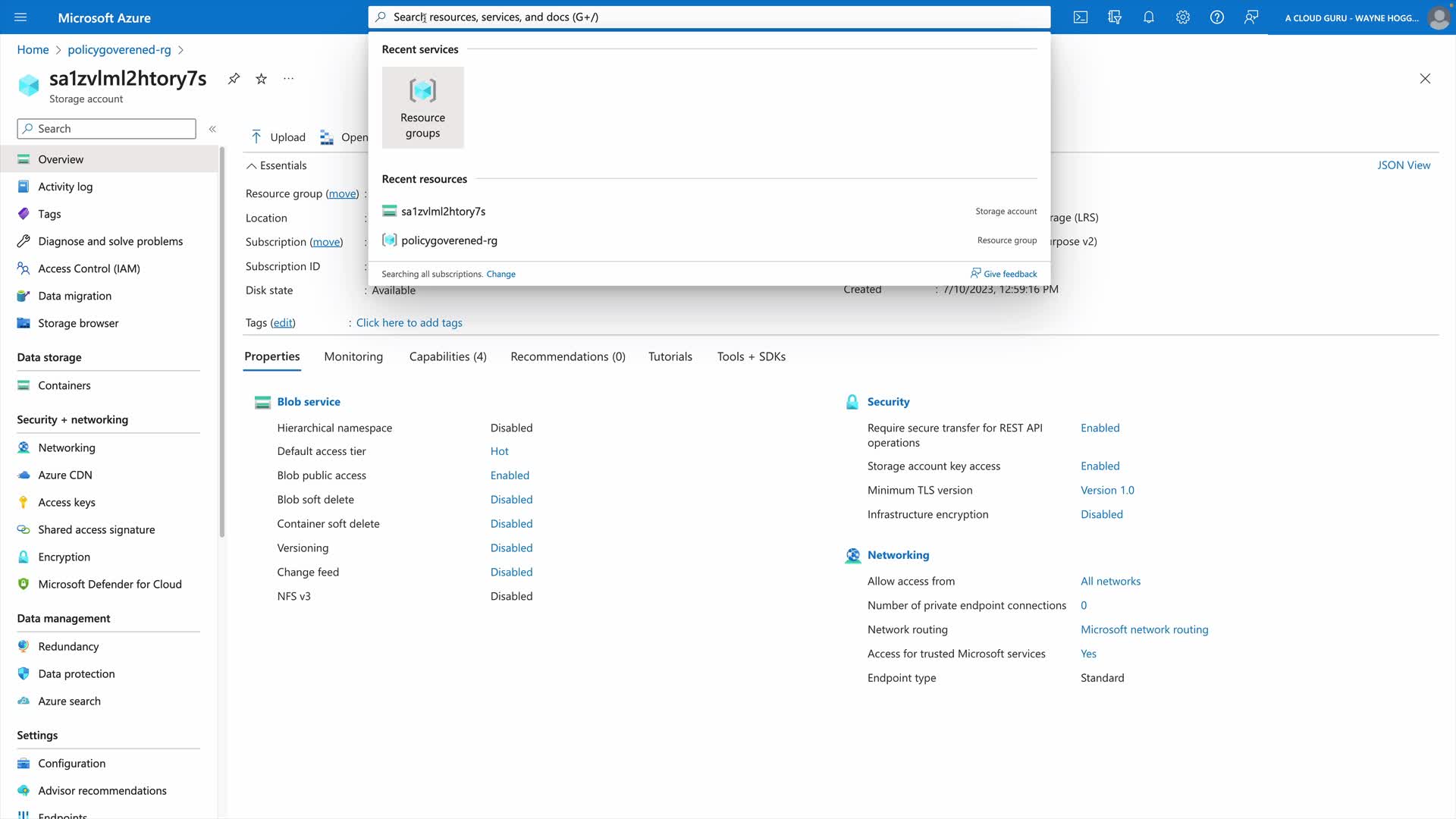Open Resource groups recent service tile
The height and width of the screenshot is (819, 1456).
point(422,108)
